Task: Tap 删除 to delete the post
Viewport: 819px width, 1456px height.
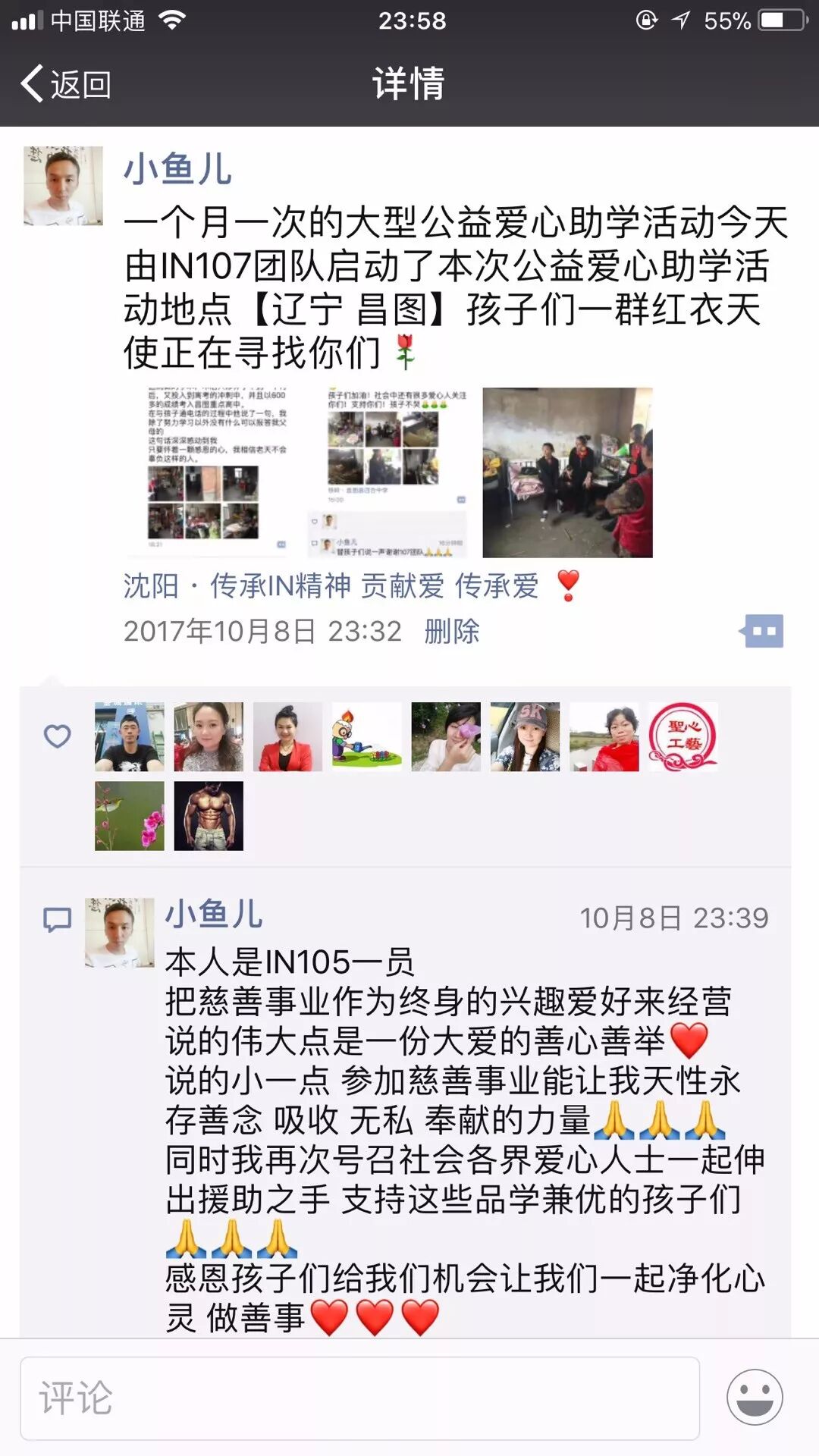Action: click(452, 631)
